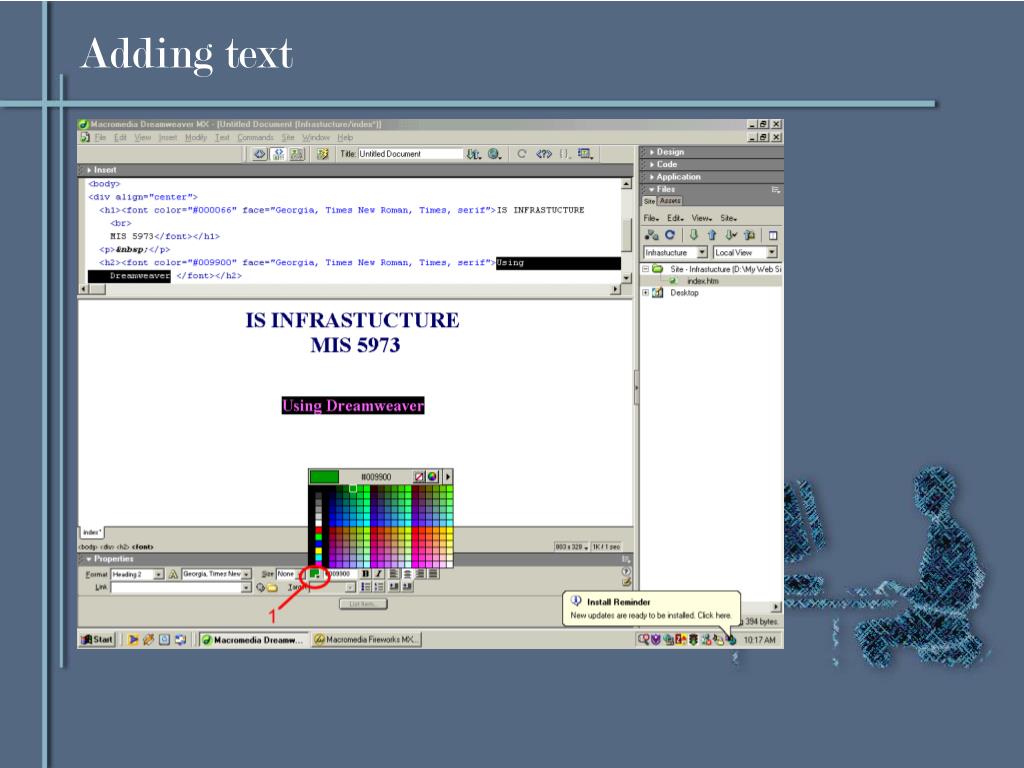Screen dimensions: 1024x768
Task: Open Site menu inside Files panel
Action: 728,218
